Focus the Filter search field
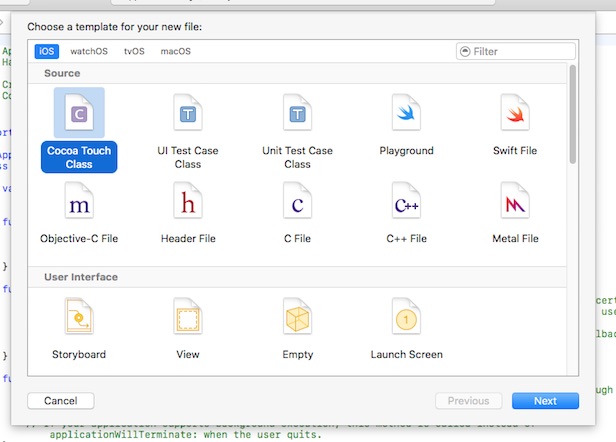The width and height of the screenshot is (616, 442). (516, 51)
